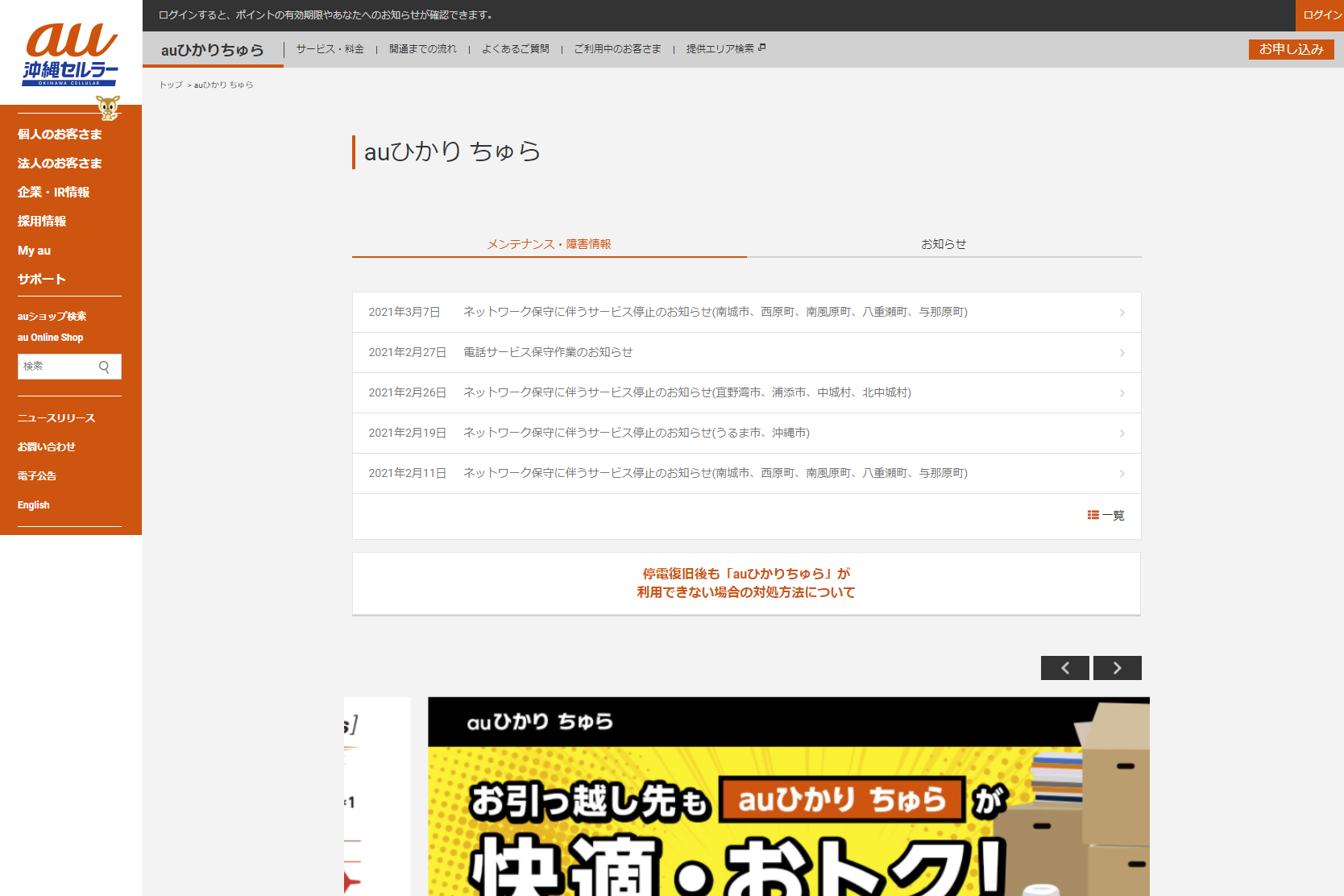Click the お引っ越し先も快適 carousel banner
The image size is (1344, 896).
(788, 796)
